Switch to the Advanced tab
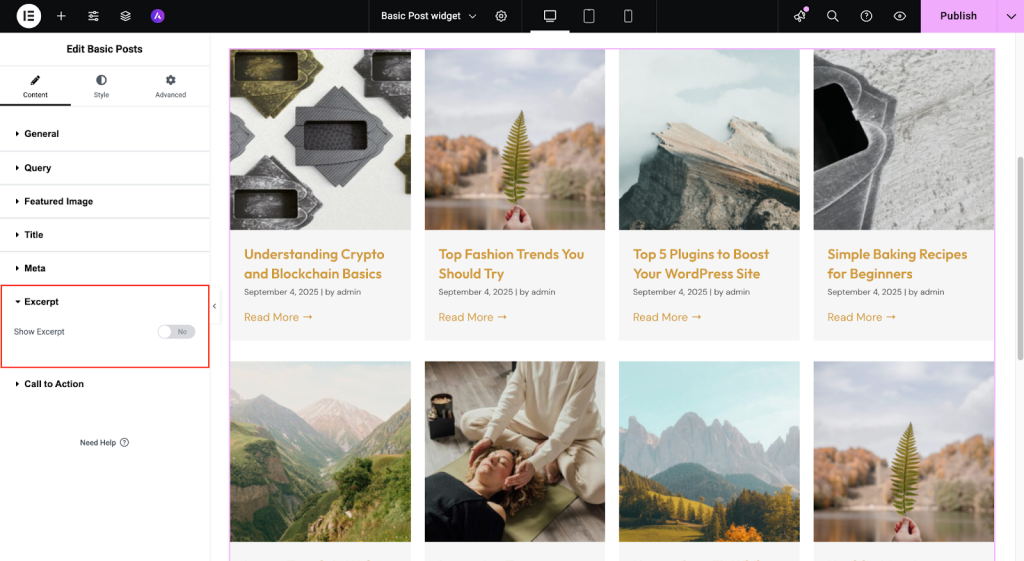 click(x=170, y=86)
